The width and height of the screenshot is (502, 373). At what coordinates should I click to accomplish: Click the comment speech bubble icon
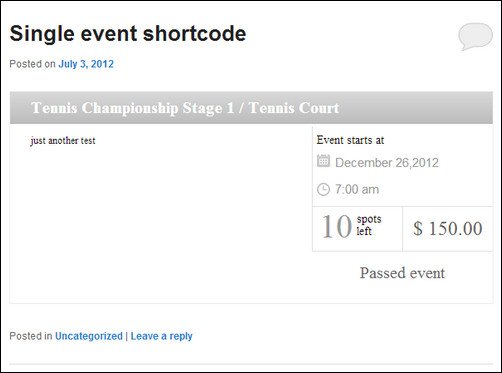pos(475,36)
